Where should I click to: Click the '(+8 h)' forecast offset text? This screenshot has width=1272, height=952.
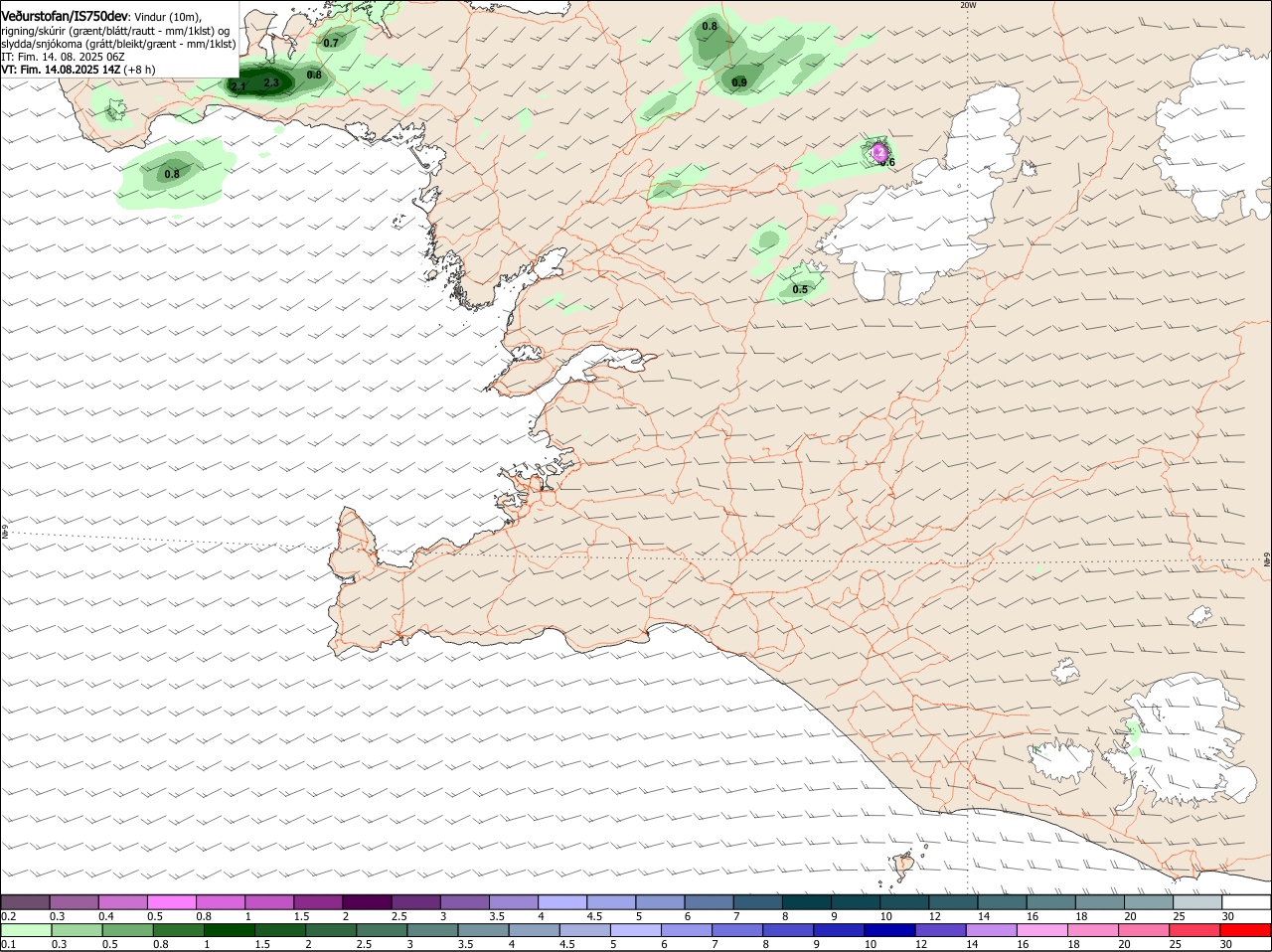pos(140,70)
